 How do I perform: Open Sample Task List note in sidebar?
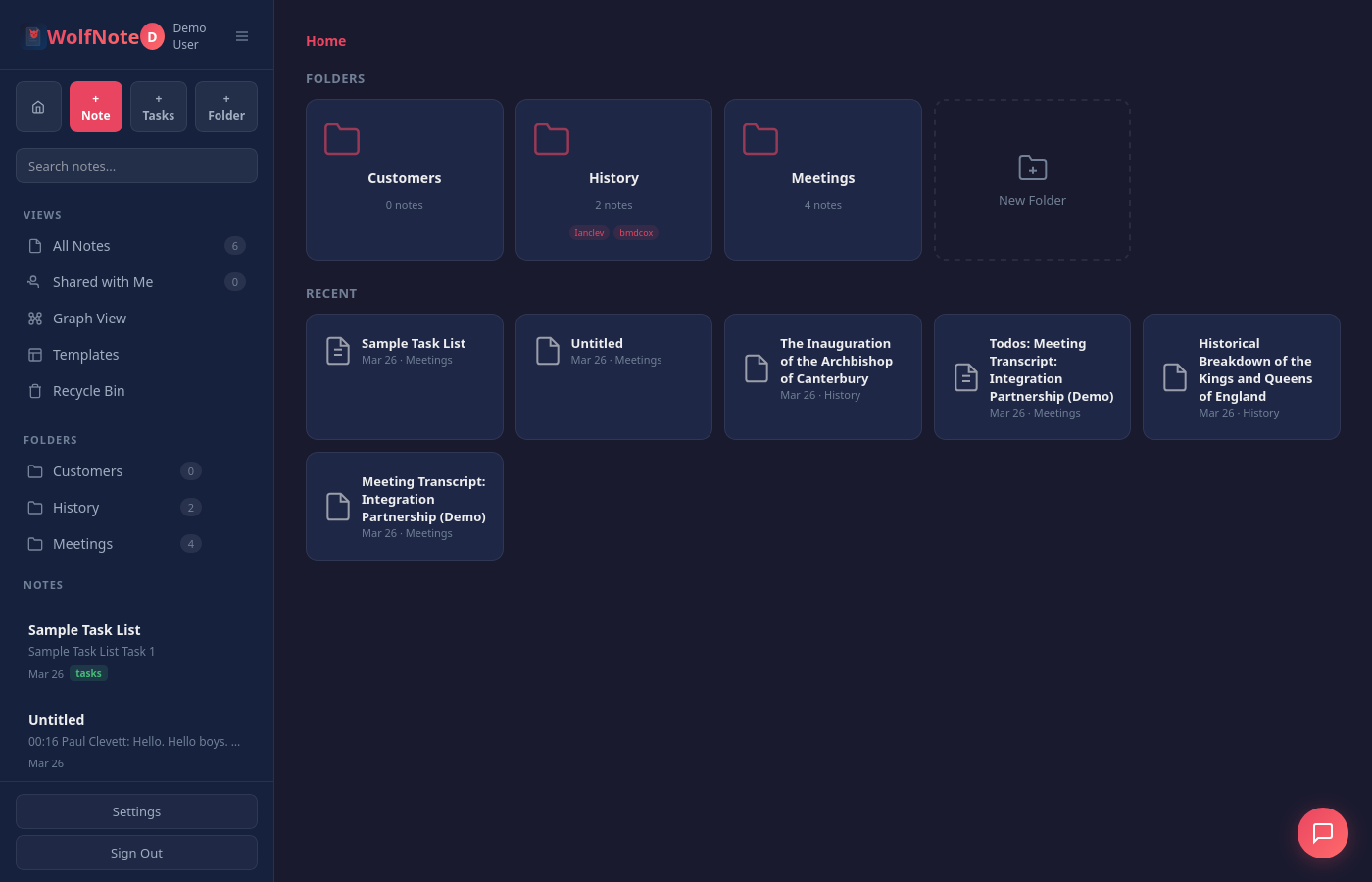point(136,651)
